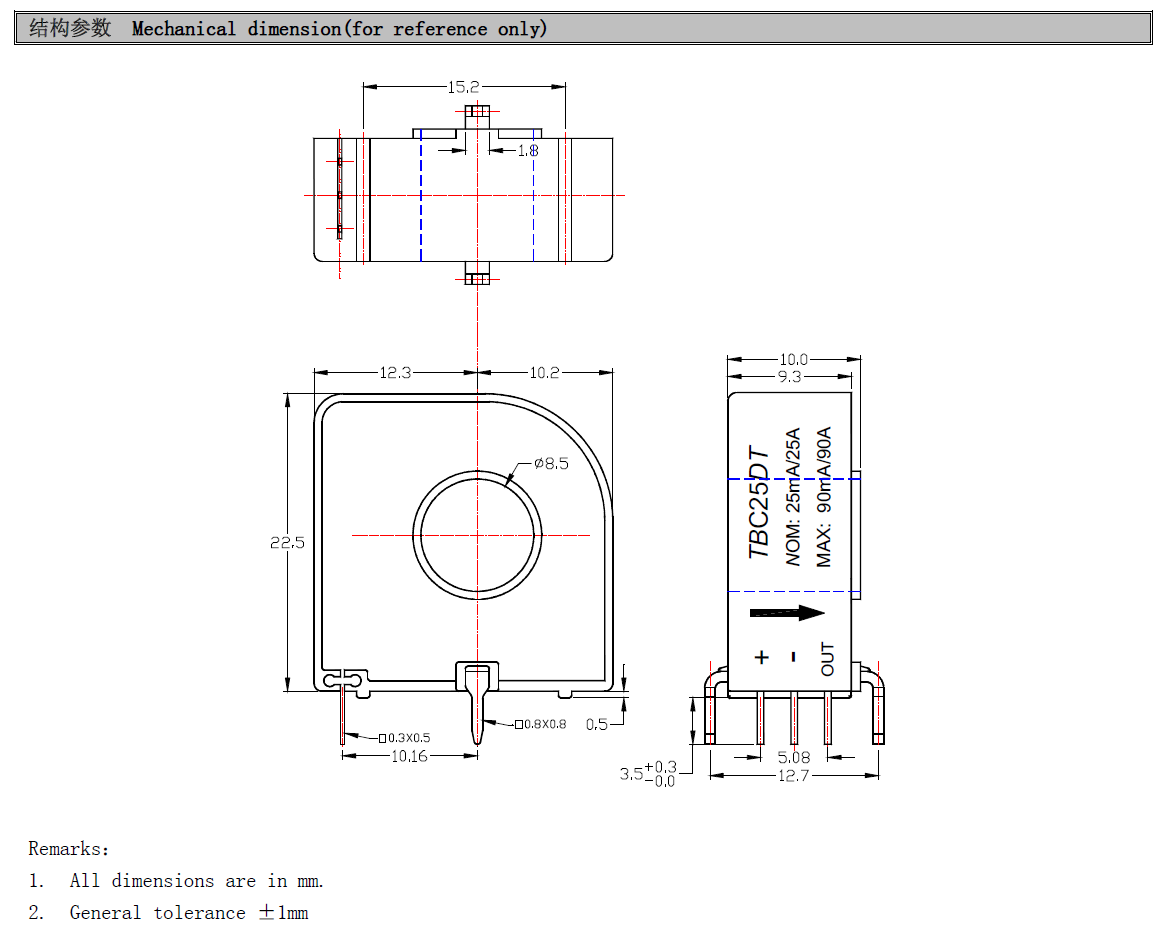Click the ø8.5 diameter label
The image size is (1163, 943).
(x=550, y=463)
